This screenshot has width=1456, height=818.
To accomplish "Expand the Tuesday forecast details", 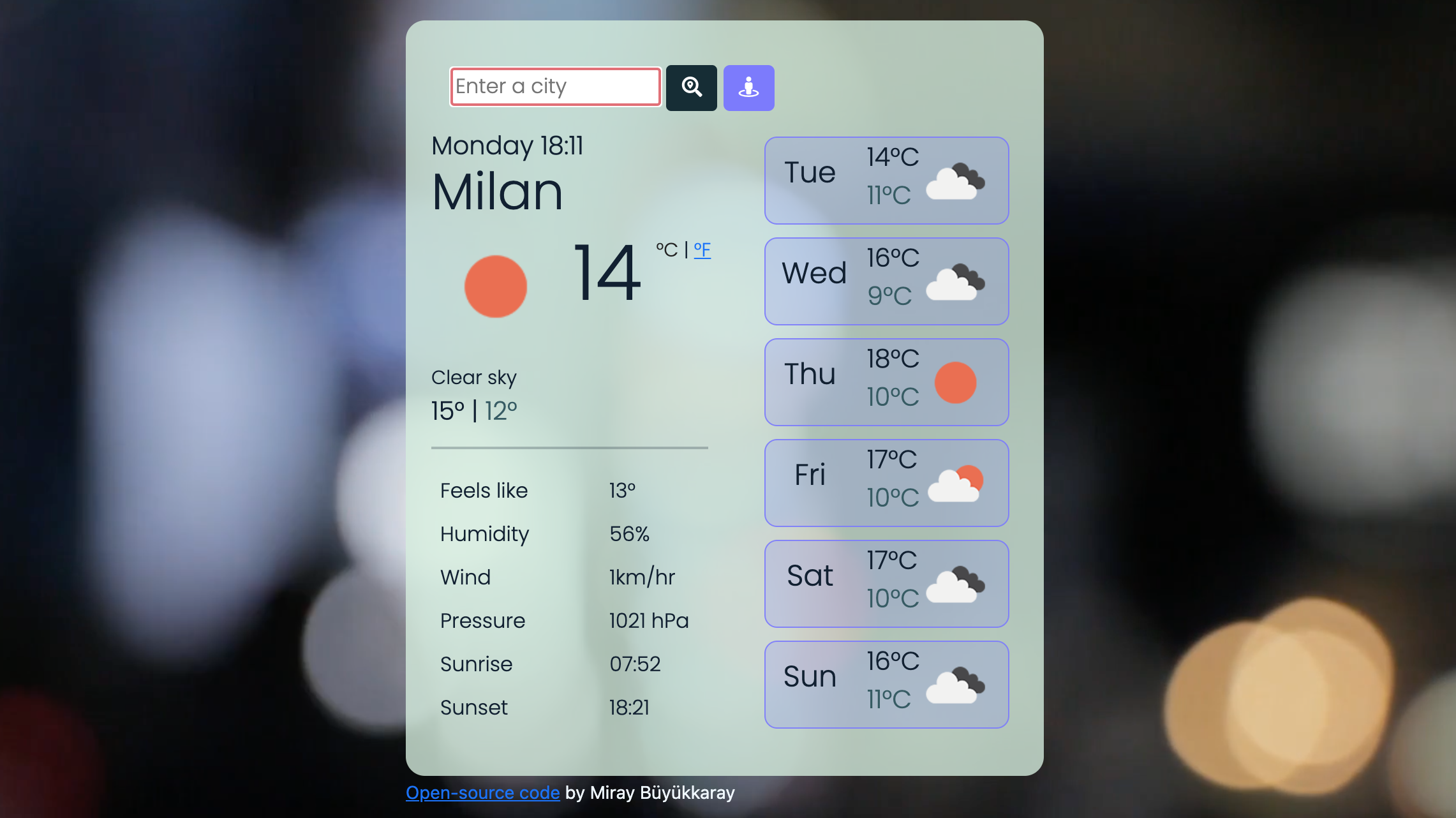I will (888, 180).
